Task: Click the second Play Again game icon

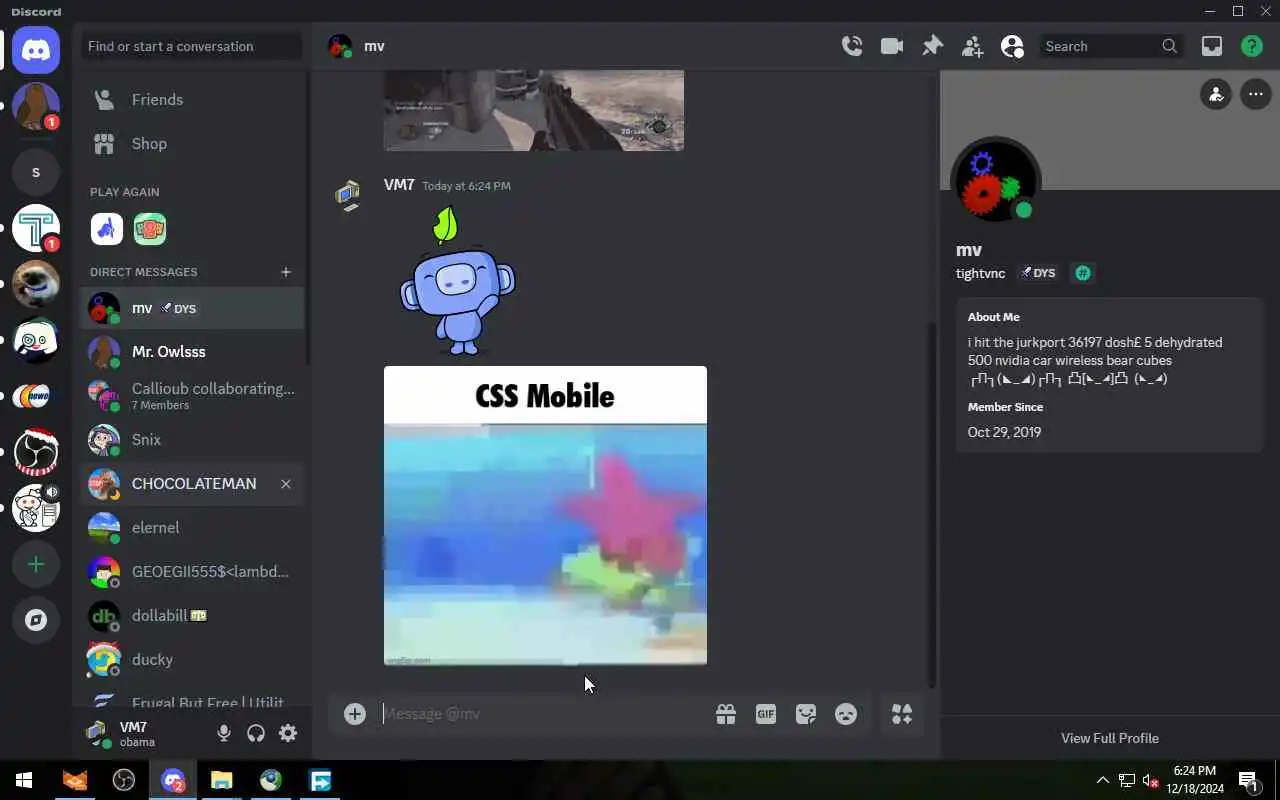Action: click(150, 229)
